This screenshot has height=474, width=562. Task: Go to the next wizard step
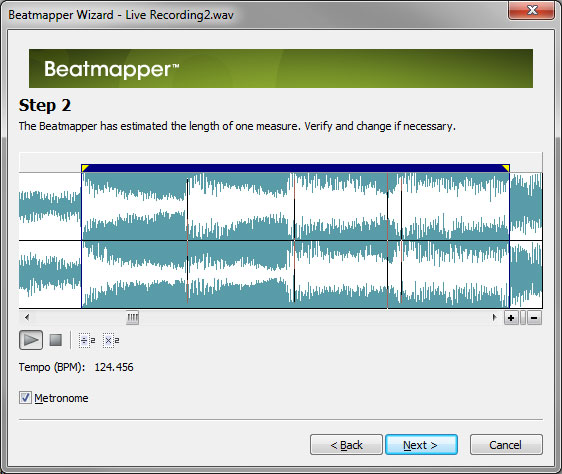[x=421, y=445]
